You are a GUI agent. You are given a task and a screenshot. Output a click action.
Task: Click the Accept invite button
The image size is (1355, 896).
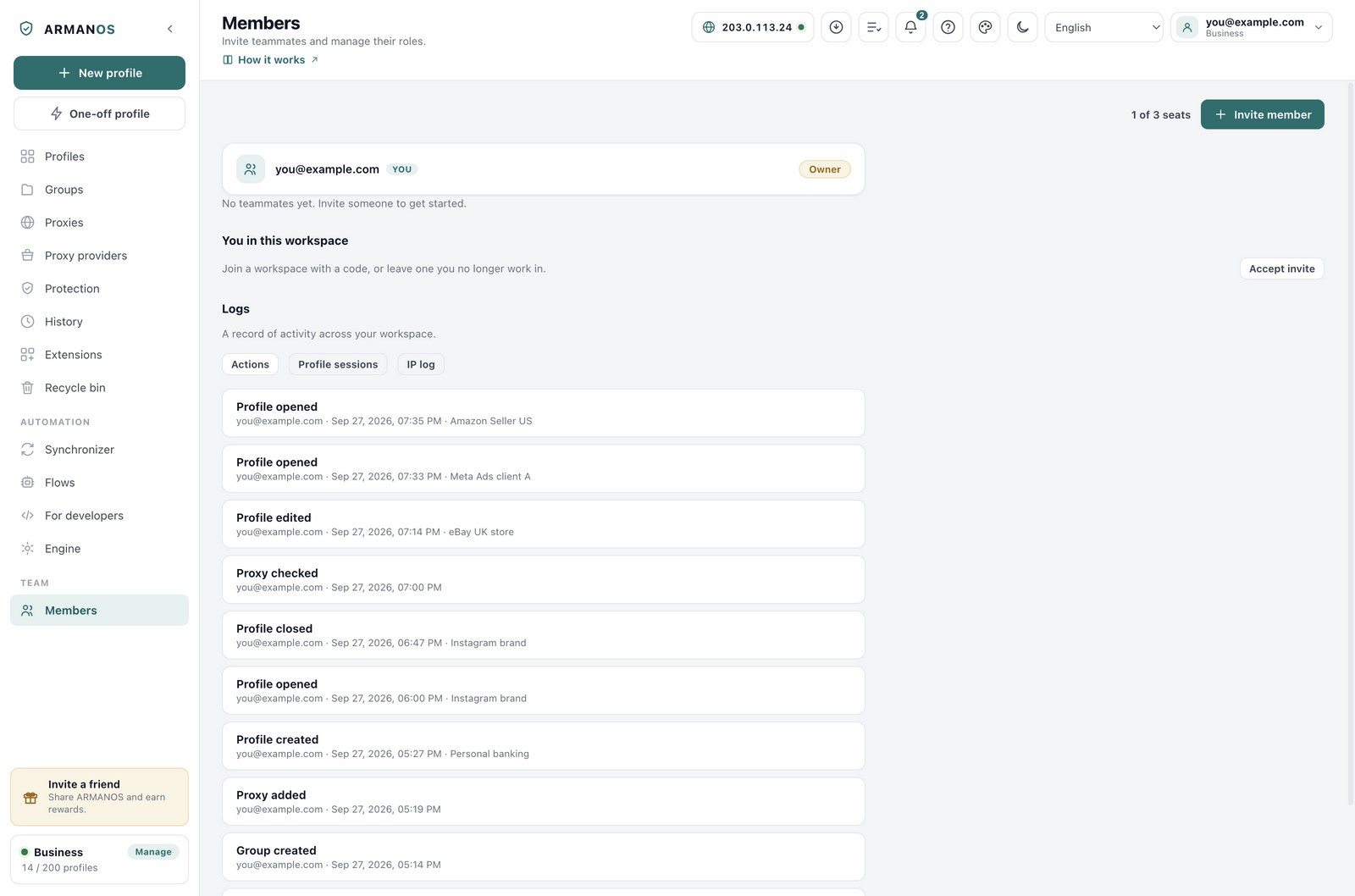point(1281,268)
